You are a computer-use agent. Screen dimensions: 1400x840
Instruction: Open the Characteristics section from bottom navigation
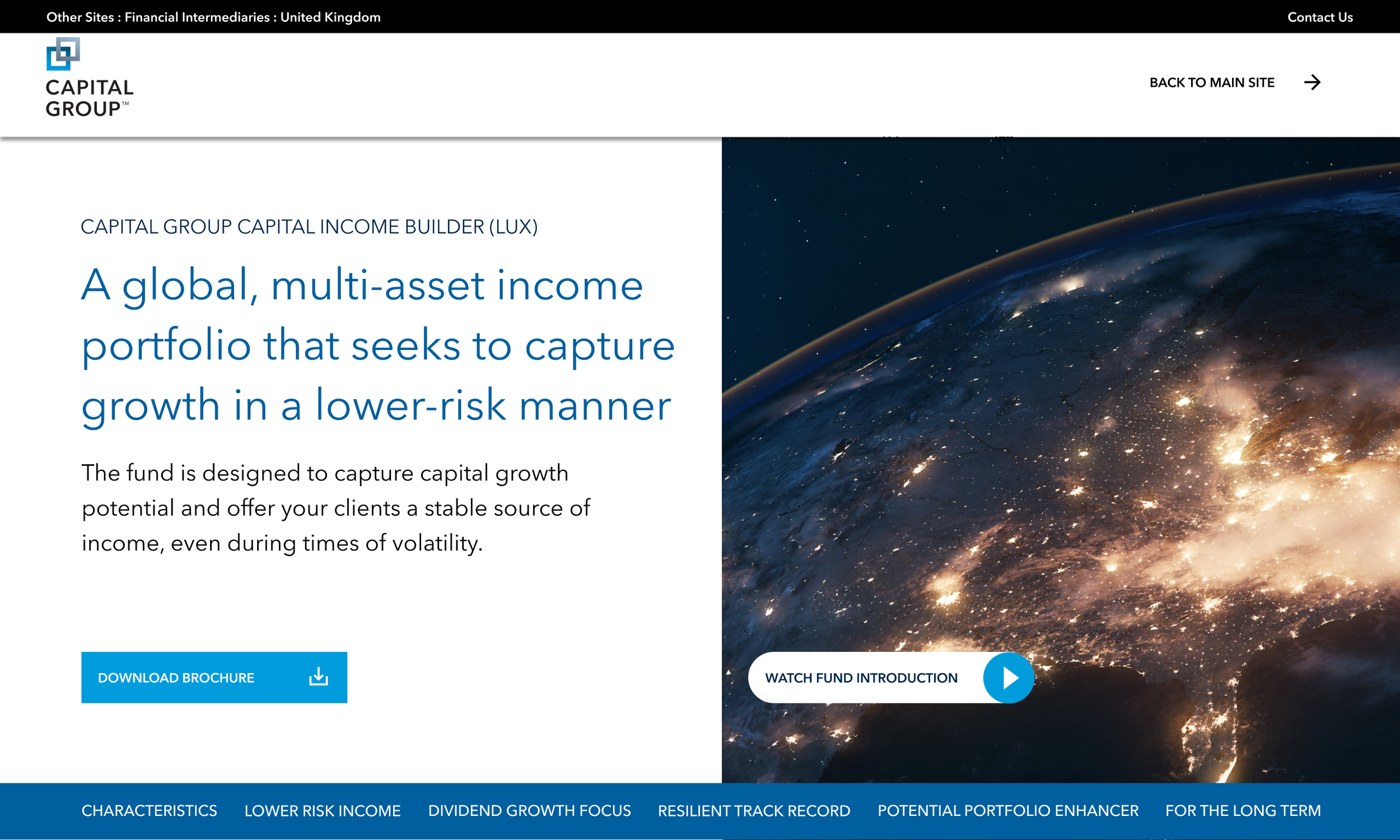point(150,810)
